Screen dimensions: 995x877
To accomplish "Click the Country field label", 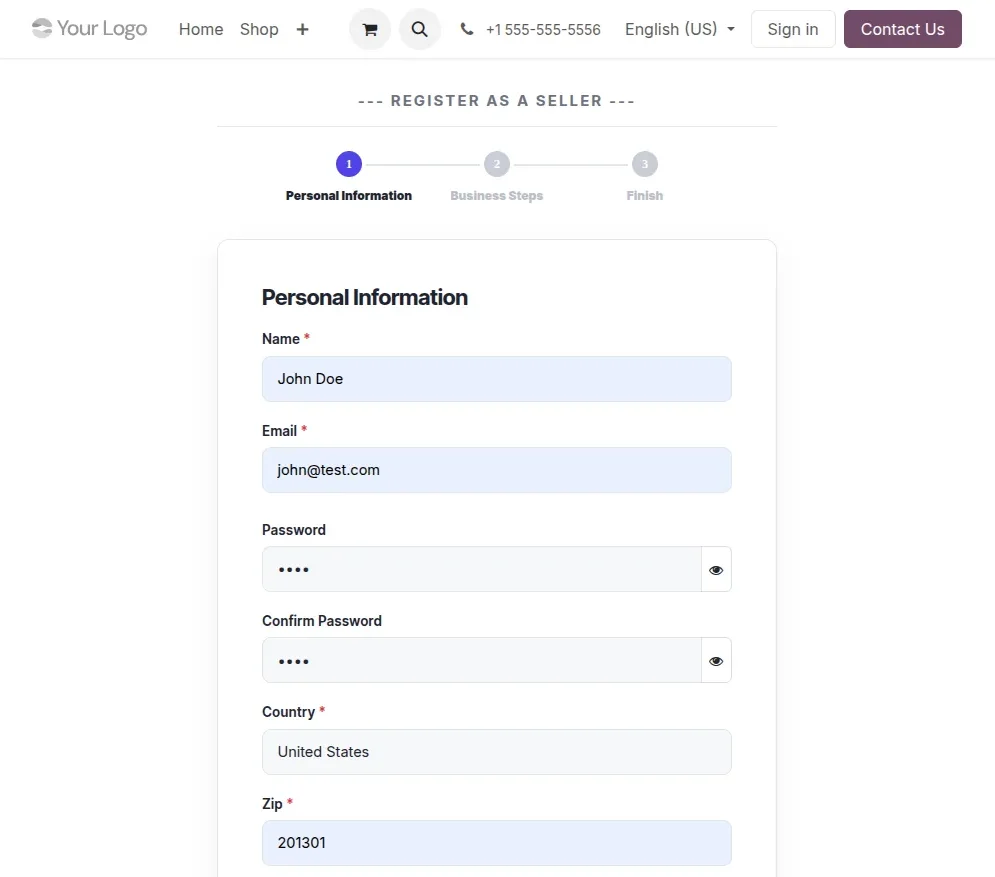I will pyautogui.click(x=288, y=712).
